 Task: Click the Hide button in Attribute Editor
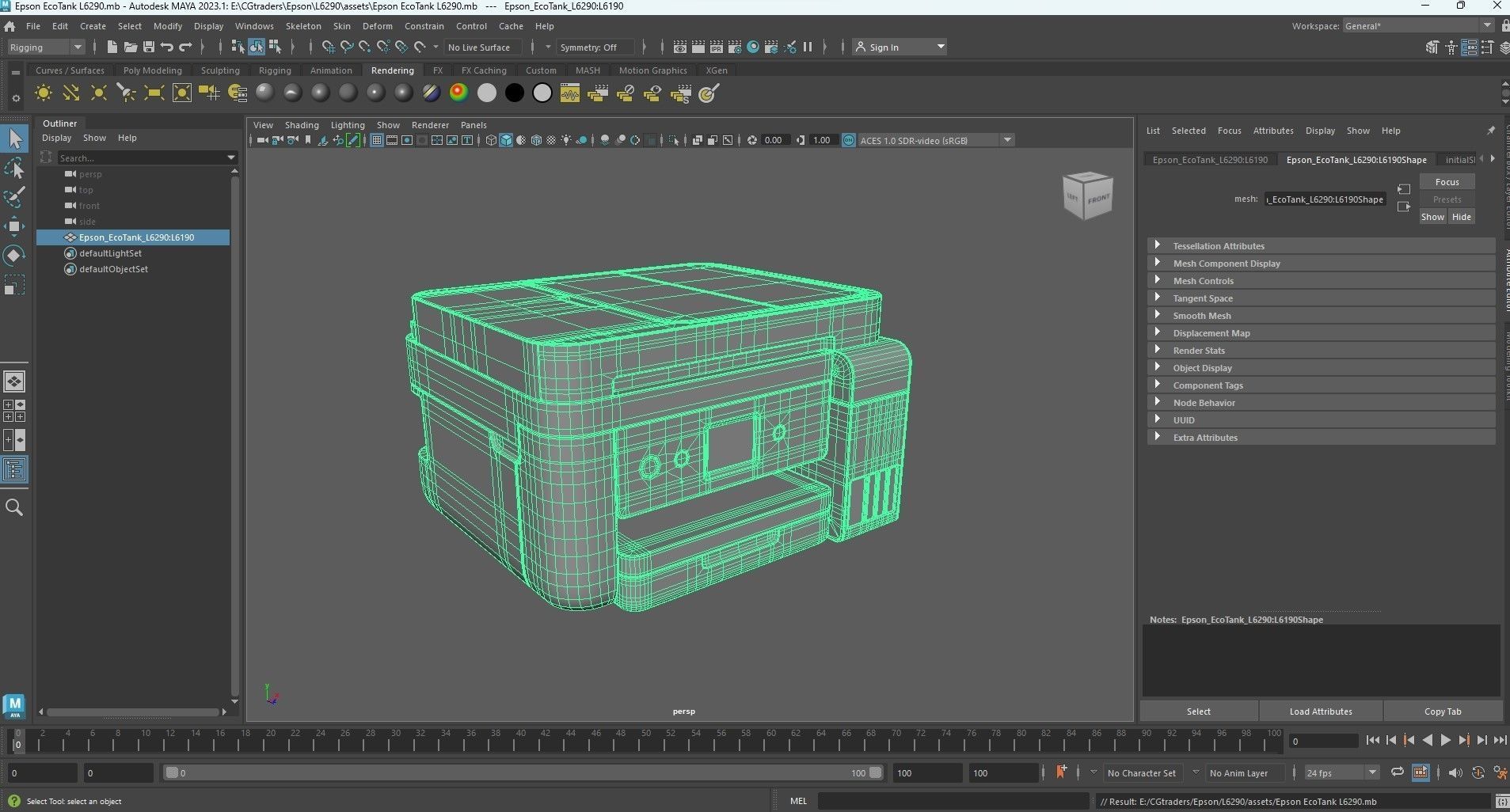[x=1462, y=217]
